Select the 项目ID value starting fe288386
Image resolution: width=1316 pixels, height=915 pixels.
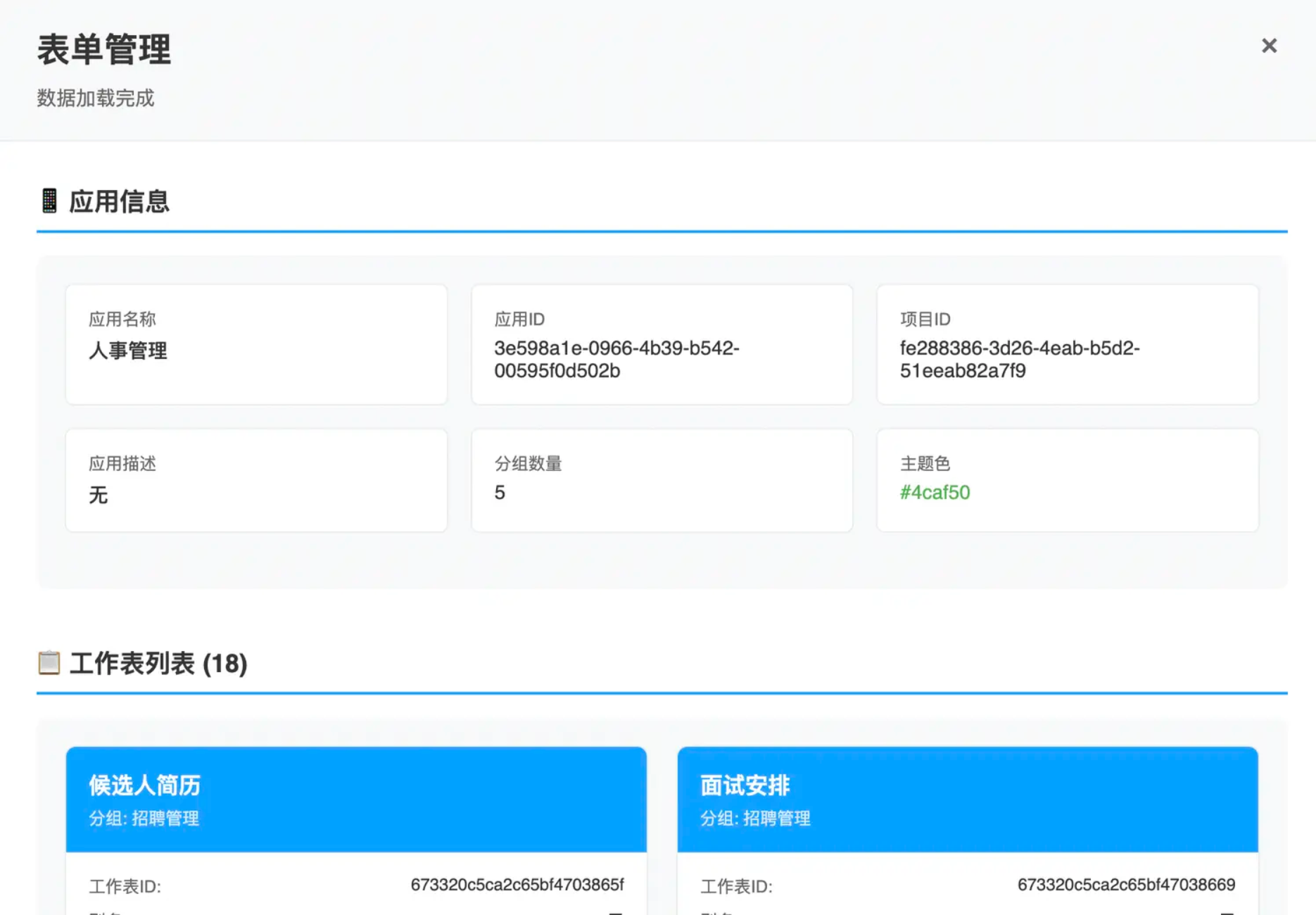click(1020, 359)
